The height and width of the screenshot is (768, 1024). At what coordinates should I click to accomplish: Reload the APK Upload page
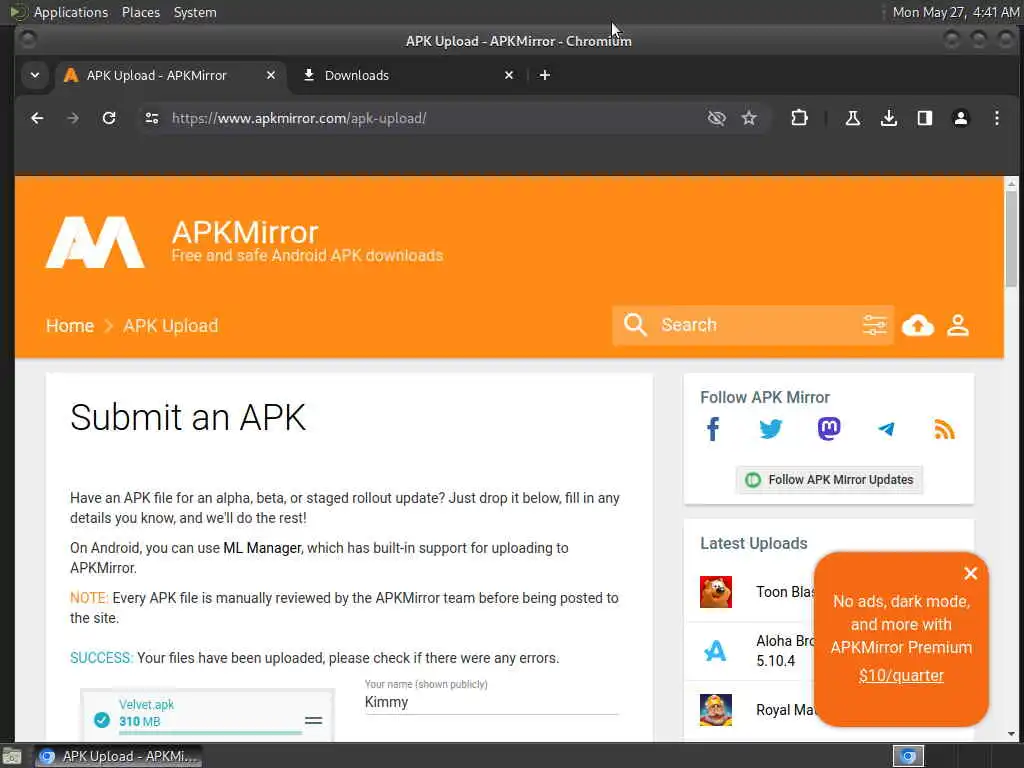pyautogui.click(x=109, y=118)
